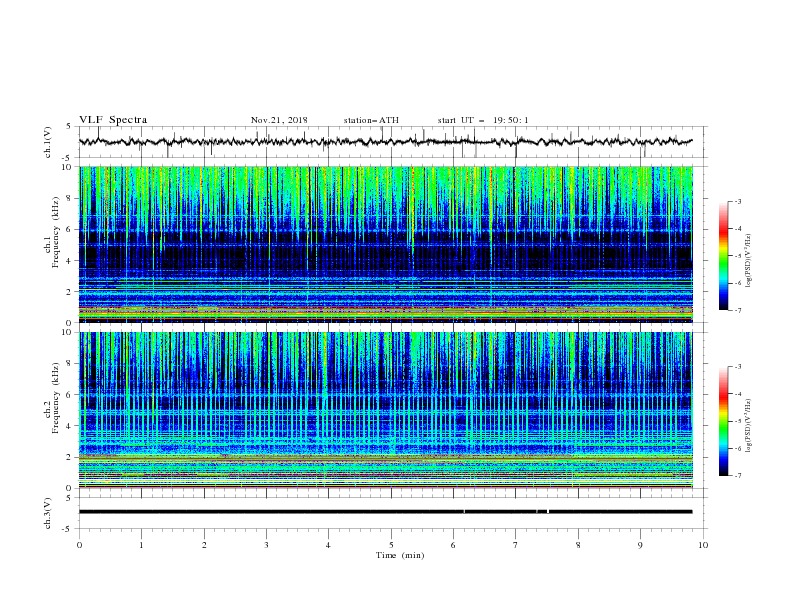Click the "log(PSD)(V²/Hz)" label beside ch.1 colorbar
The image size is (792, 612).
pyautogui.click(x=748, y=261)
